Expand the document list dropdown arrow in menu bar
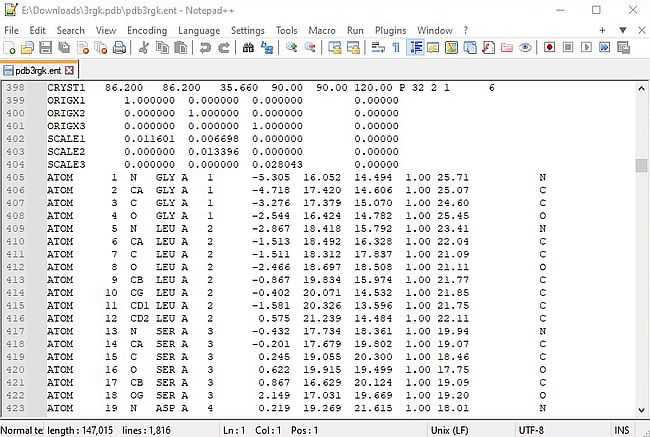650x437 pixels. pos(623,30)
